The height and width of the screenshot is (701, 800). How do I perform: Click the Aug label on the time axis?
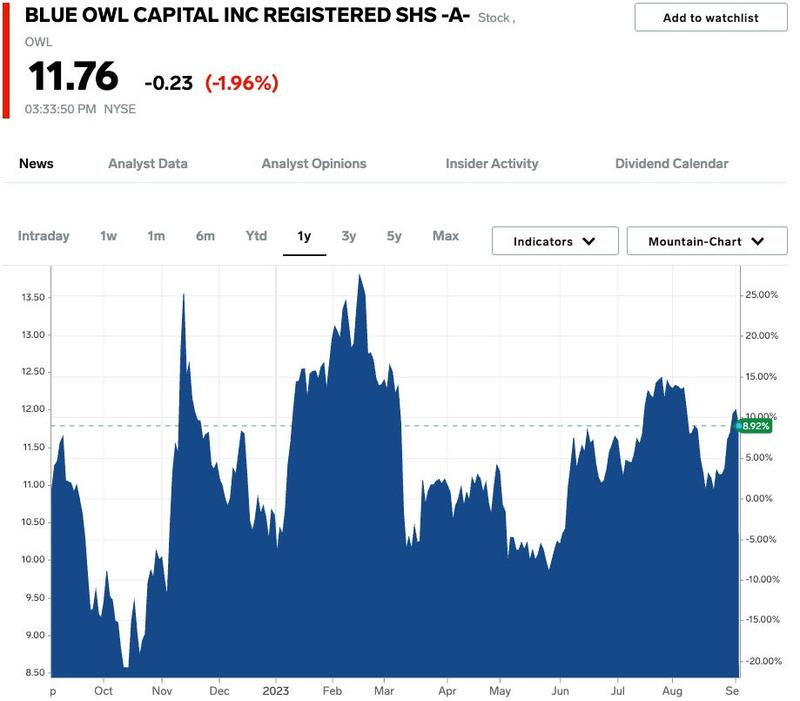pyautogui.click(x=672, y=691)
